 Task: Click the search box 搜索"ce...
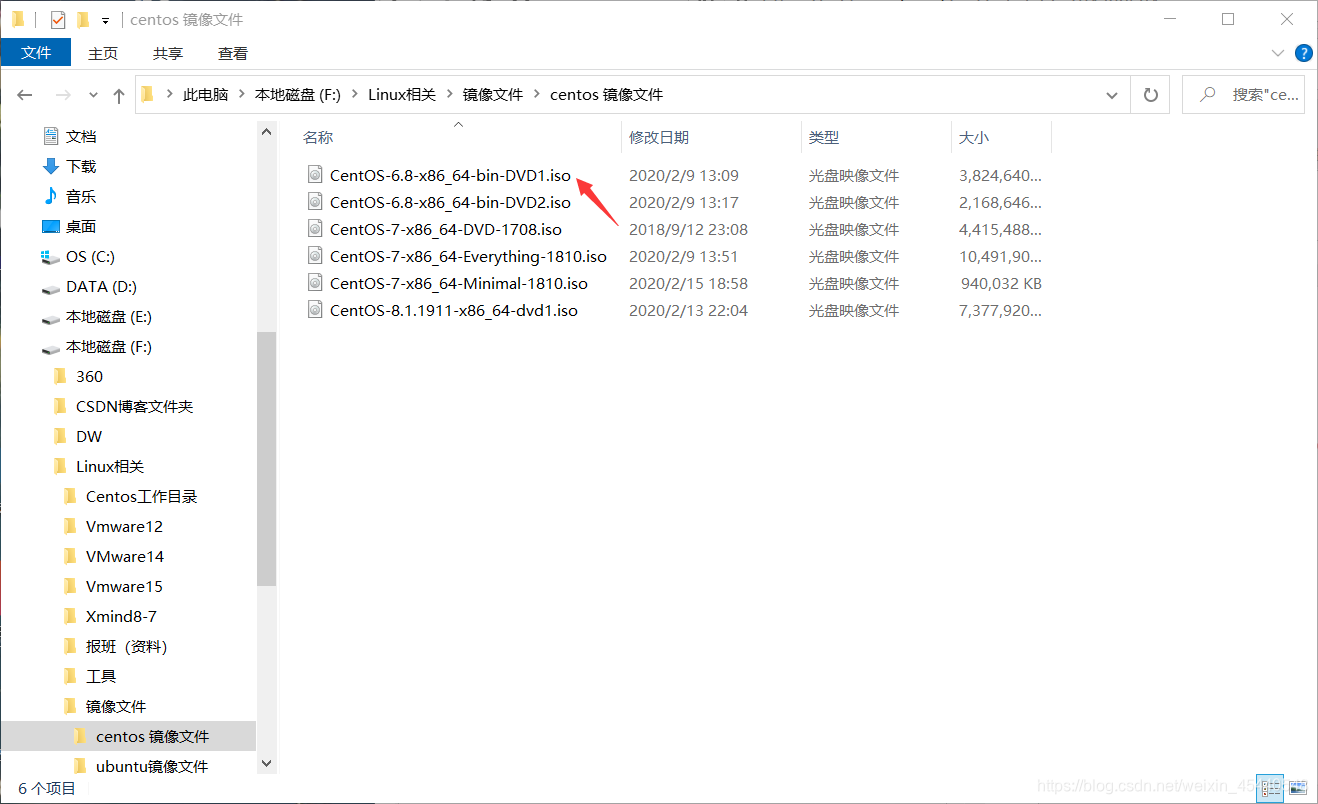pos(1243,95)
